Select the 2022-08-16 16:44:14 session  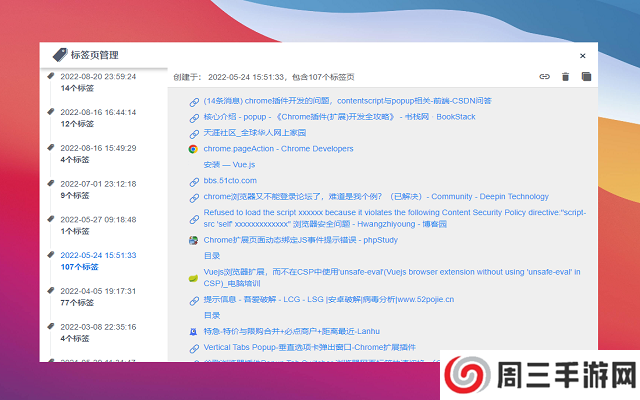click(x=98, y=112)
